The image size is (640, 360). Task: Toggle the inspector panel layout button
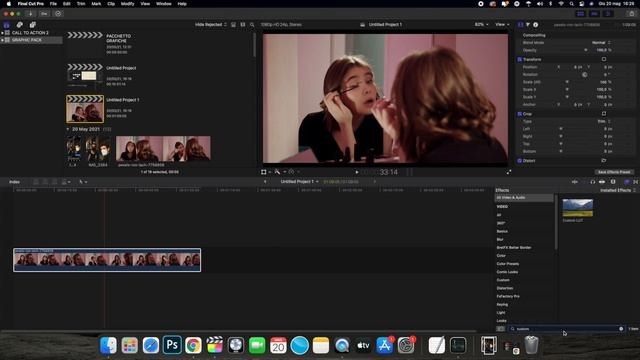click(x=608, y=14)
